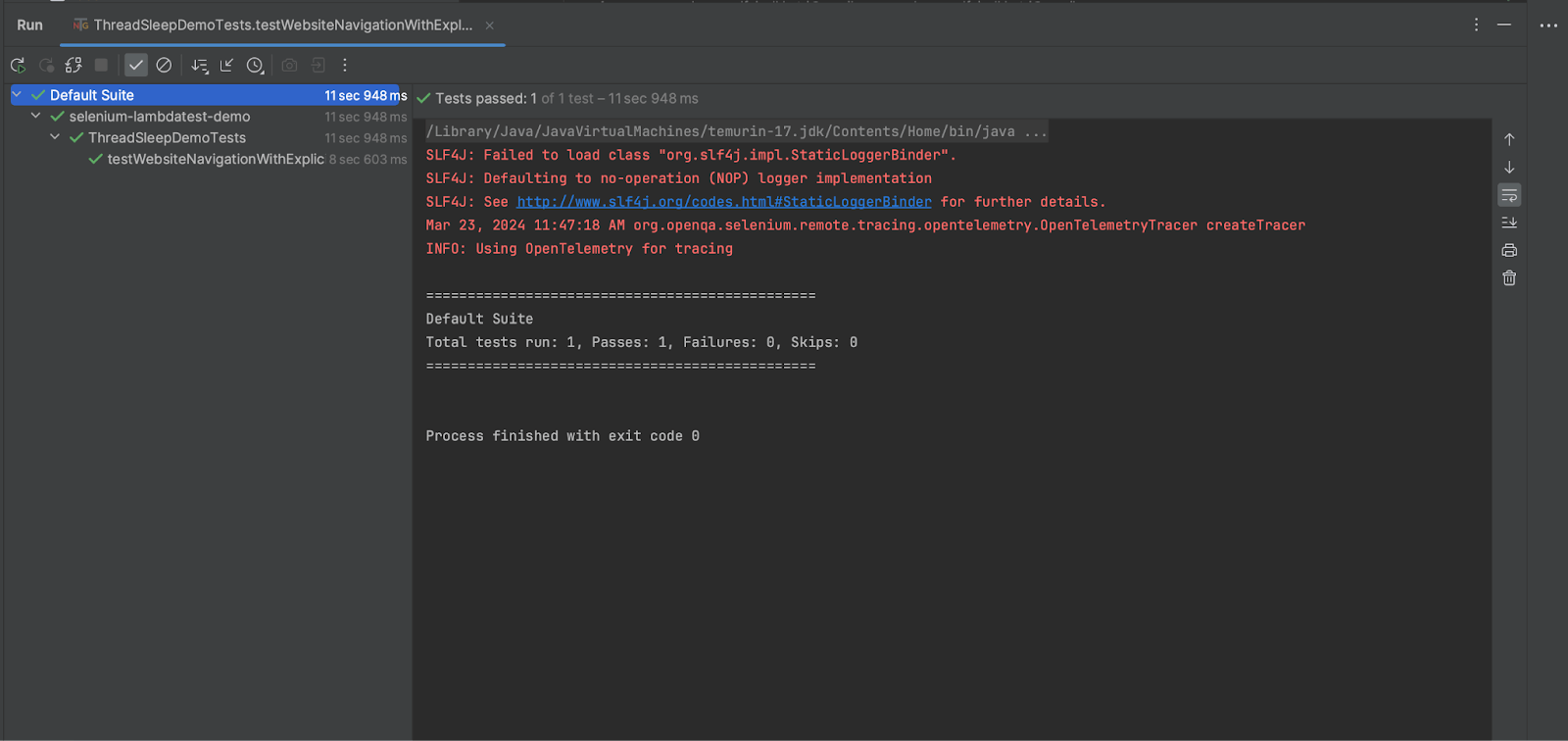
Task: Click the Export Test Results icon
Action: click(x=318, y=65)
